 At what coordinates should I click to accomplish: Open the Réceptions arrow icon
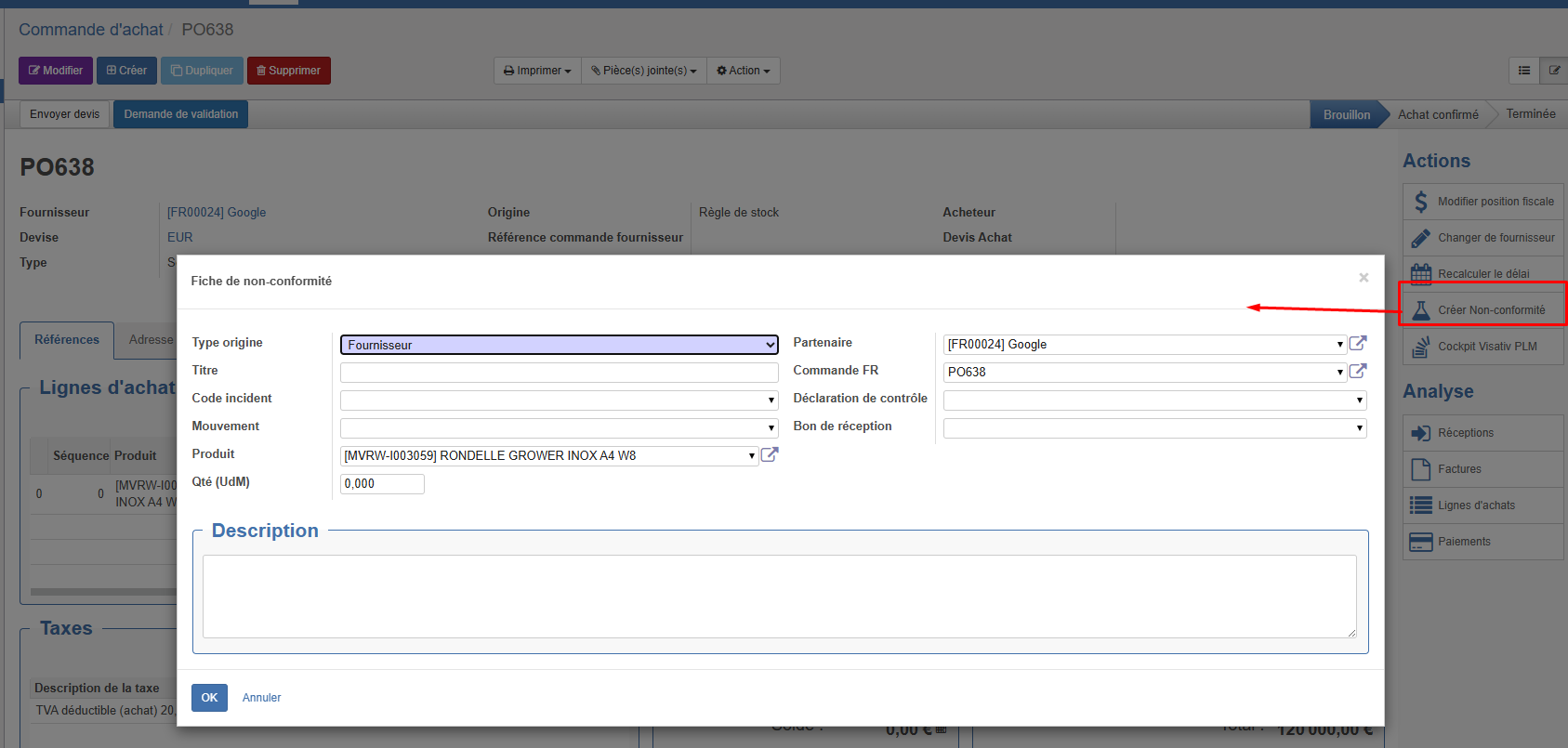tap(1420, 433)
